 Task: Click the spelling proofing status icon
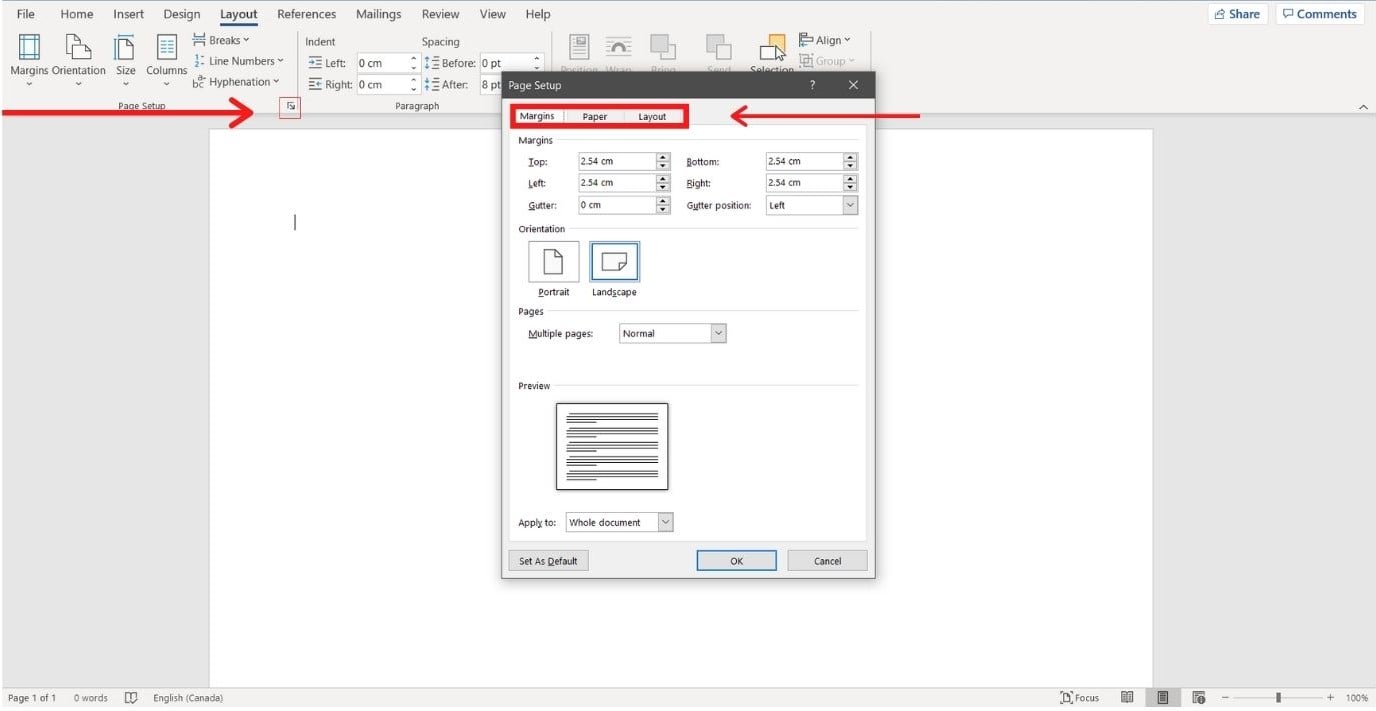point(130,698)
